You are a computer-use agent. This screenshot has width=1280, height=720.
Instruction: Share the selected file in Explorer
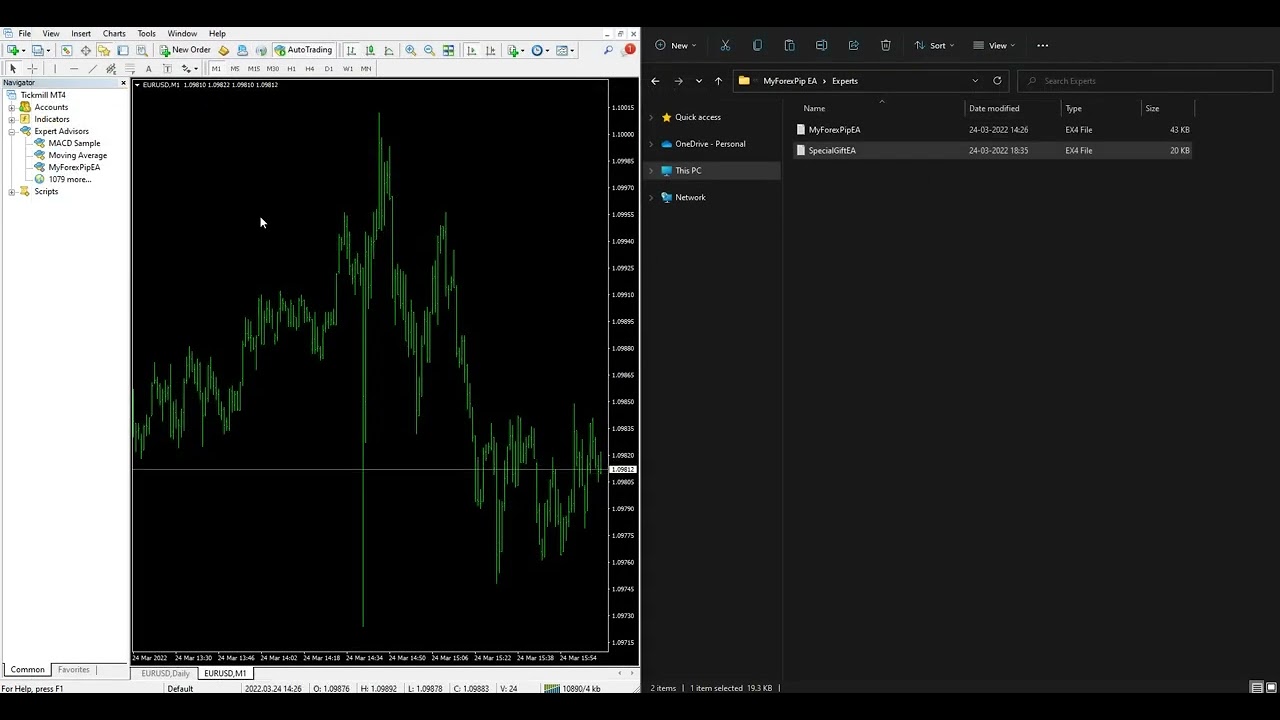(853, 45)
